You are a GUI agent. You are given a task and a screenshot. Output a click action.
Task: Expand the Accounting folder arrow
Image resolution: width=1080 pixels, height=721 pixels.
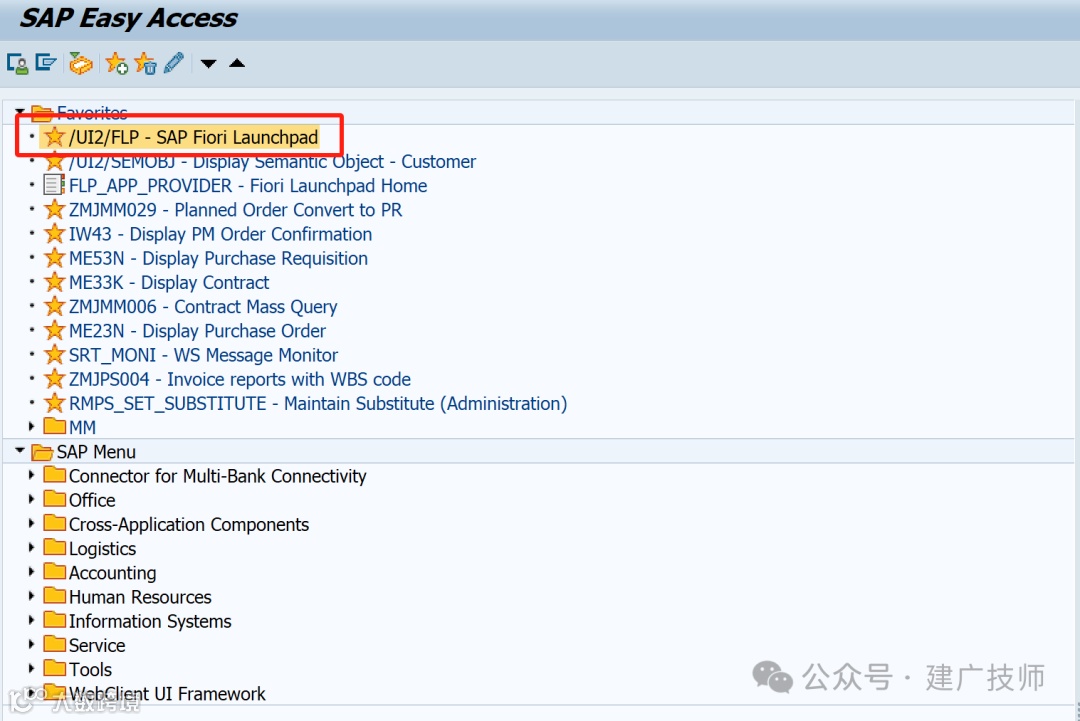click(33, 572)
